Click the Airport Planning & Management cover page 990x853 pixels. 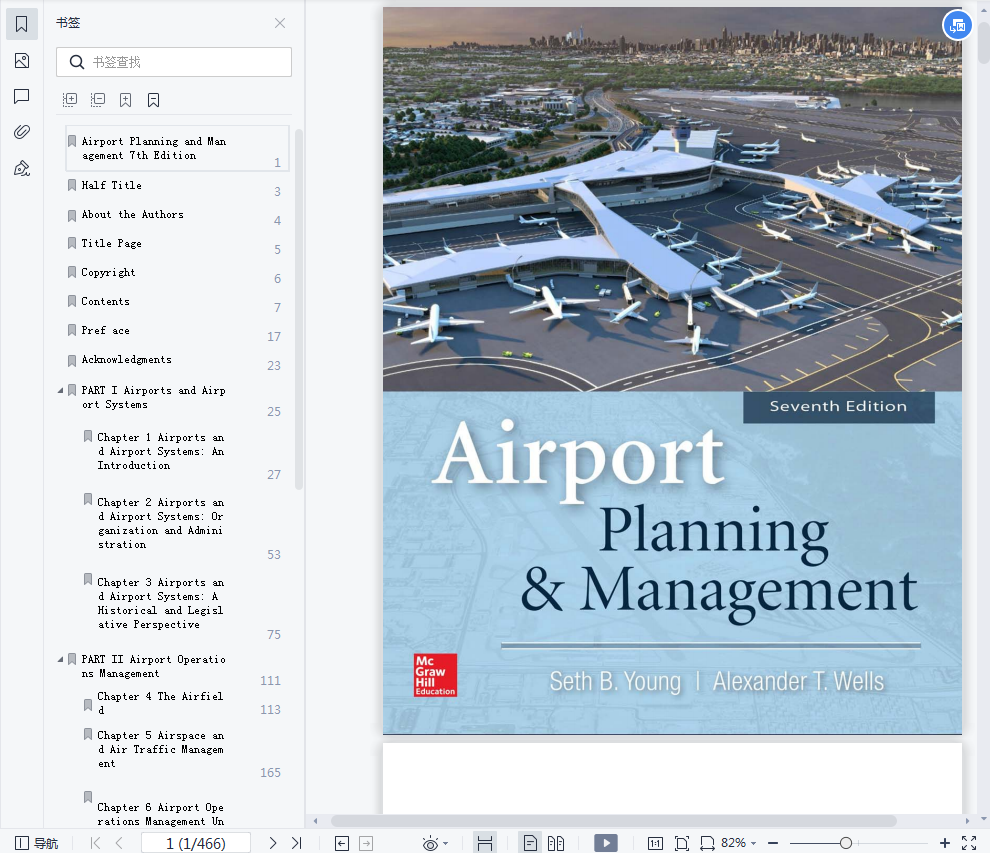point(672,371)
